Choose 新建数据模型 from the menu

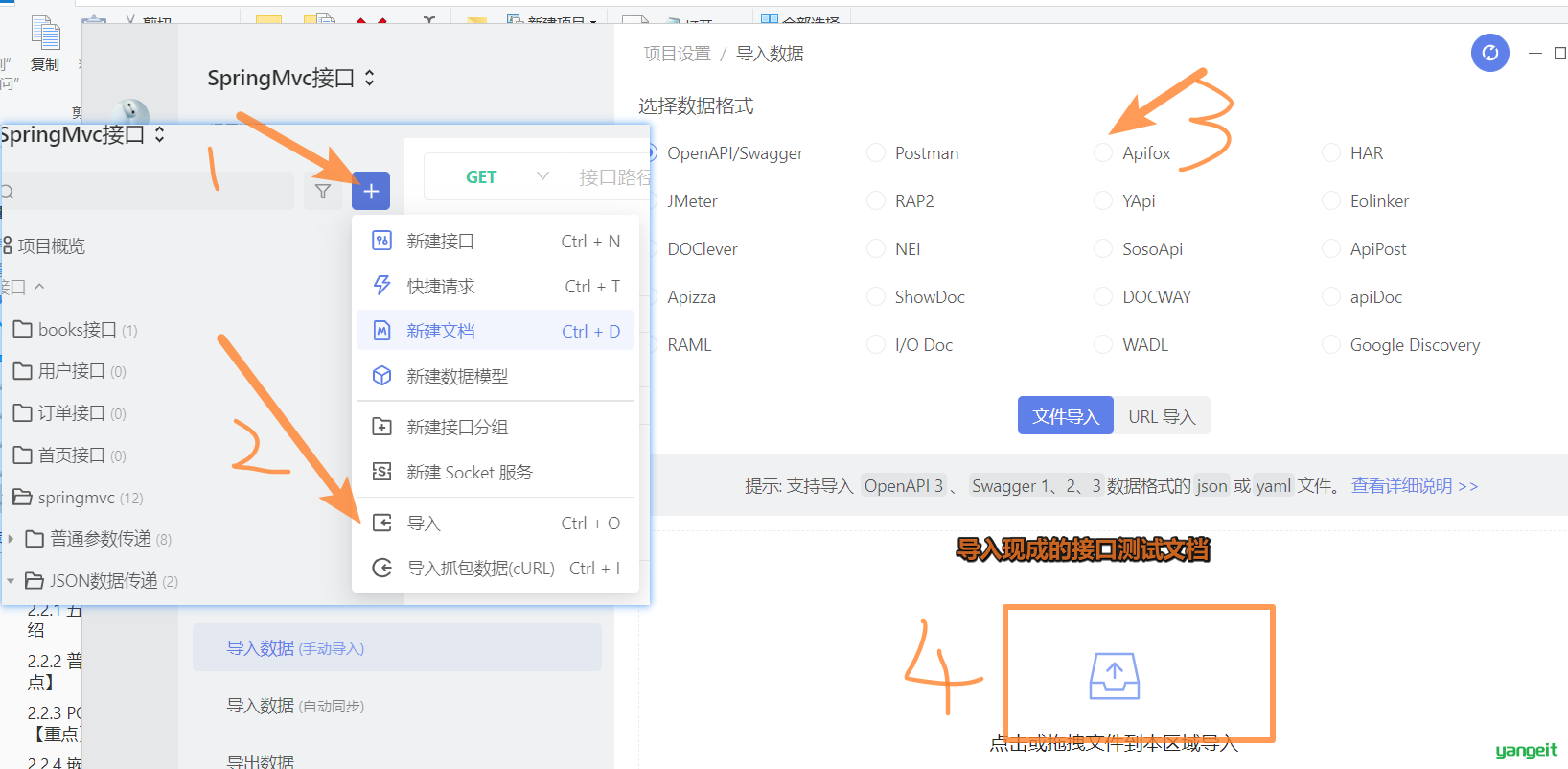496,376
